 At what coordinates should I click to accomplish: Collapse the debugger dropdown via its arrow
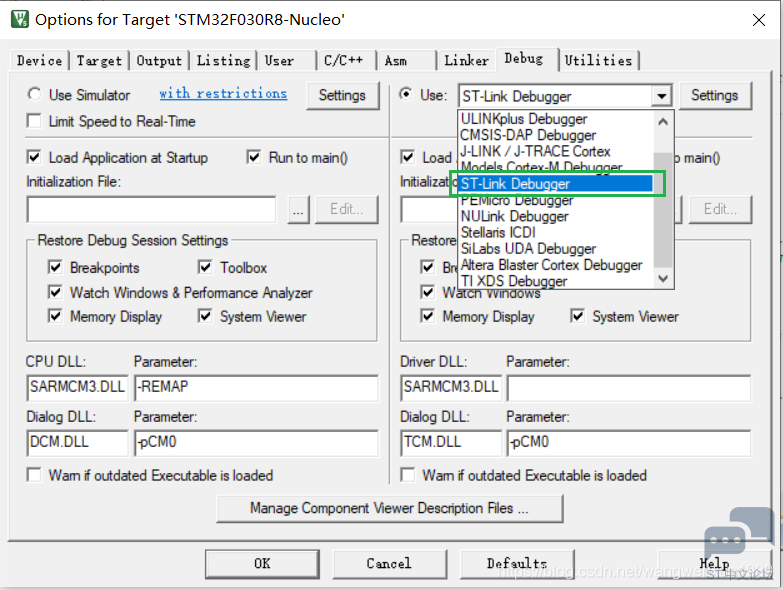[x=662, y=96]
